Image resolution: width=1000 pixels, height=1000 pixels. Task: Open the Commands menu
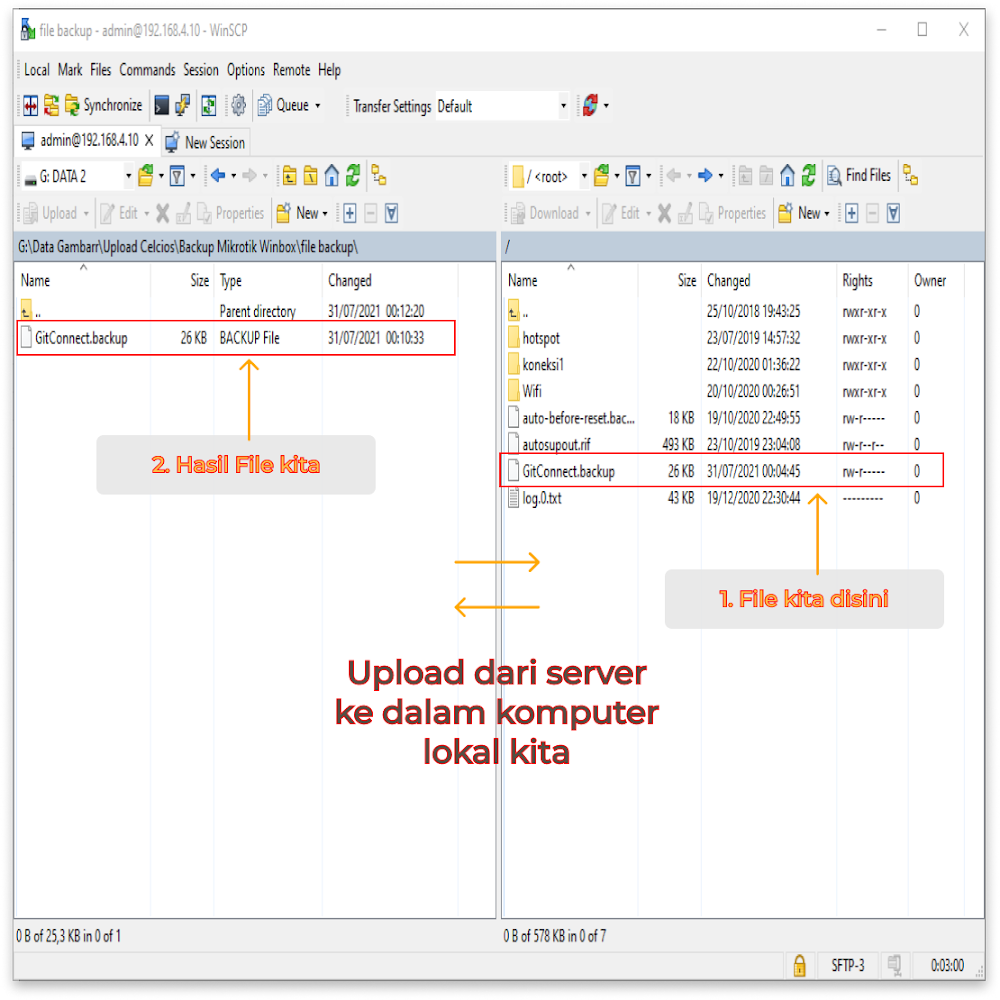click(147, 70)
